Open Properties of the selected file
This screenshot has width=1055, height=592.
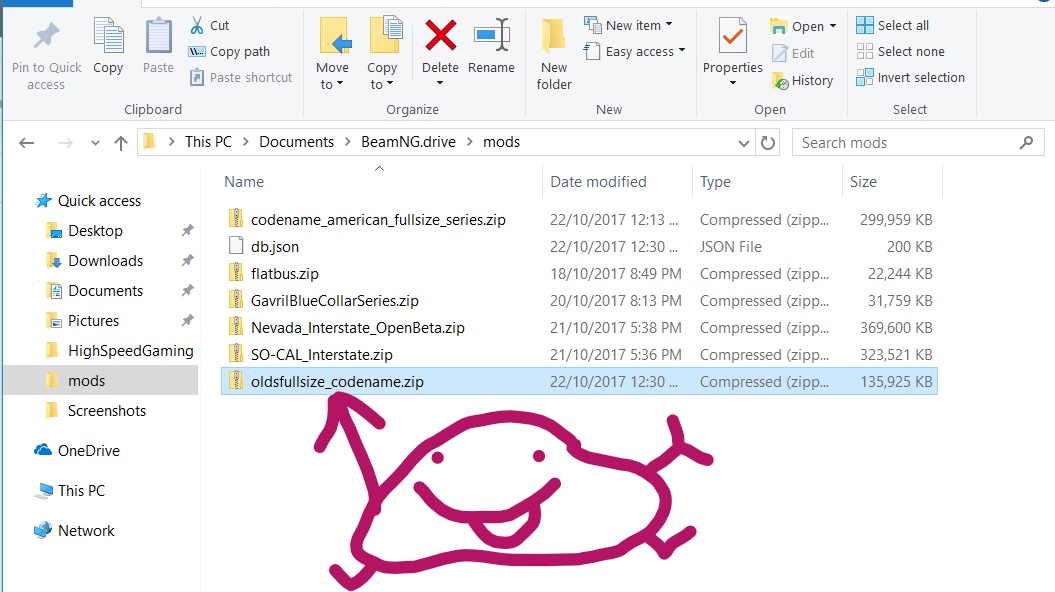pyautogui.click(x=733, y=45)
